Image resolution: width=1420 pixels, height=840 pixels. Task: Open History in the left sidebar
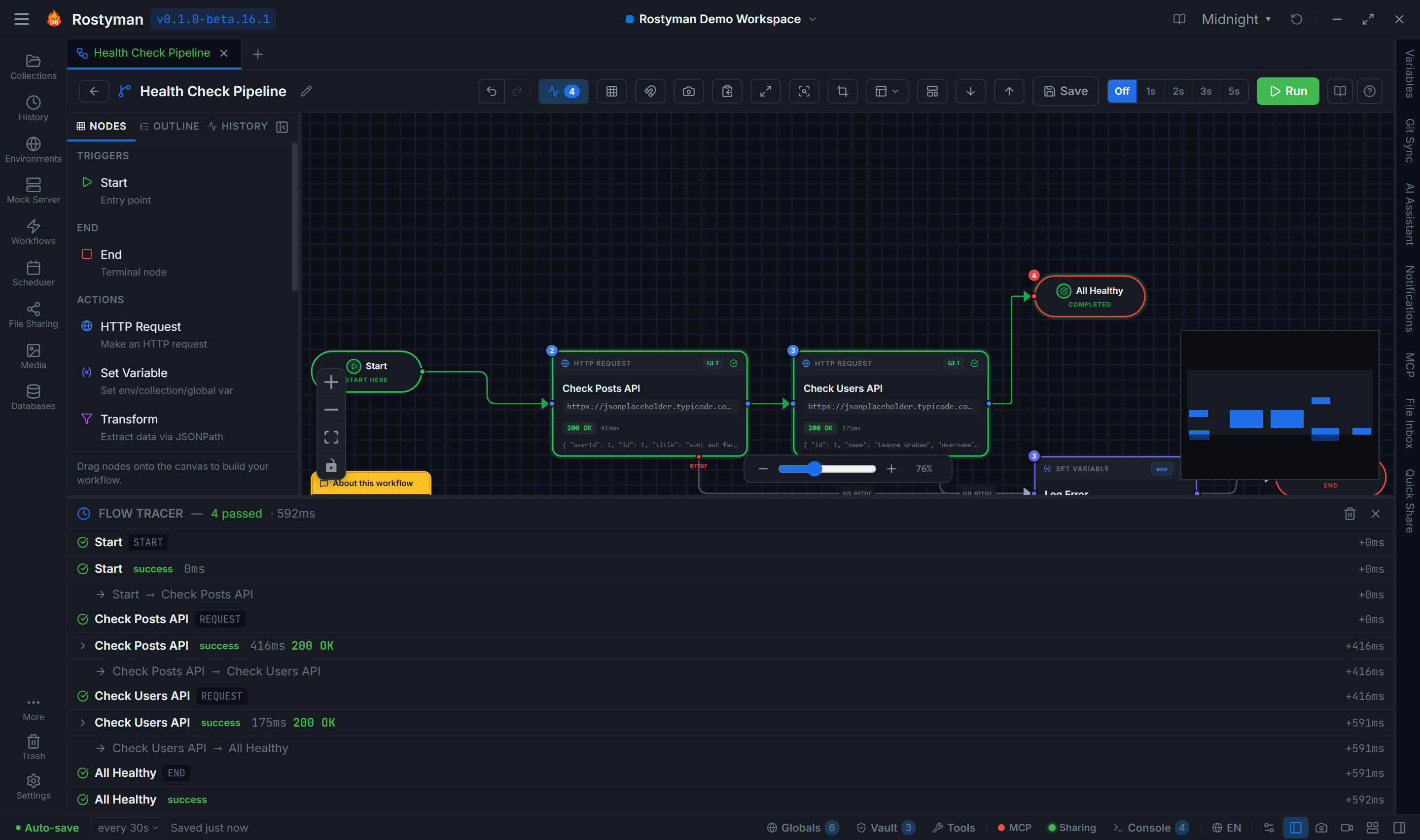pyautogui.click(x=34, y=108)
